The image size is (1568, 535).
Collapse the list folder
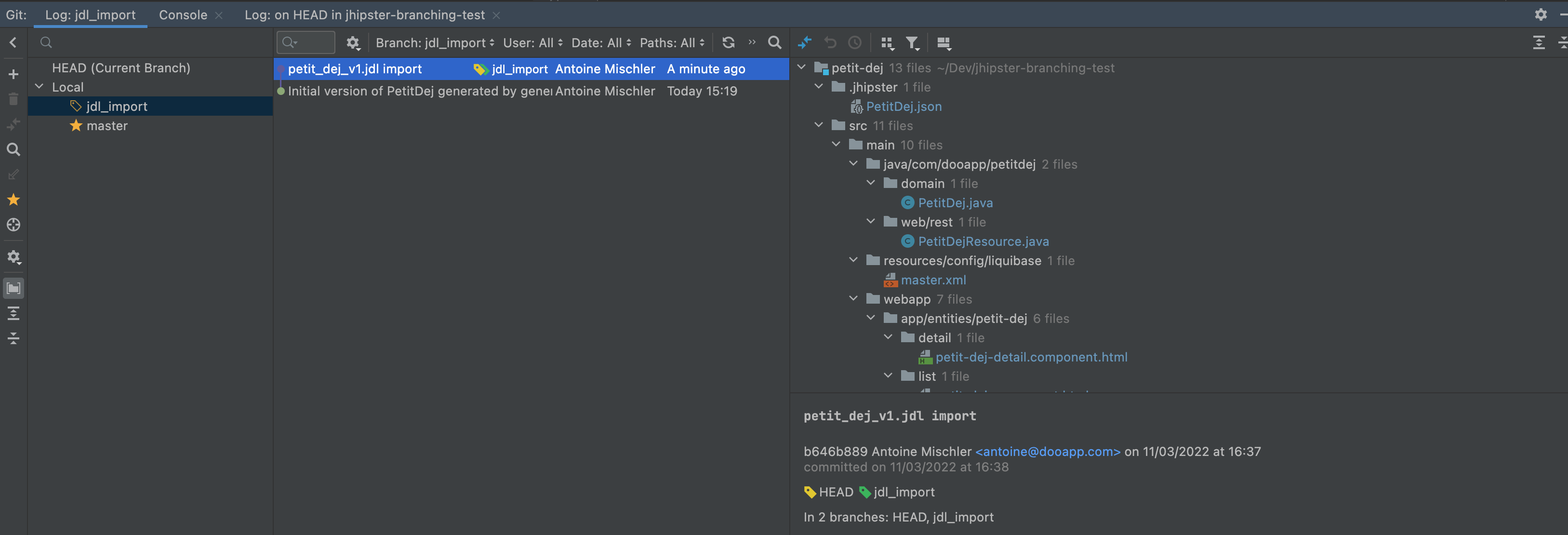(x=888, y=376)
